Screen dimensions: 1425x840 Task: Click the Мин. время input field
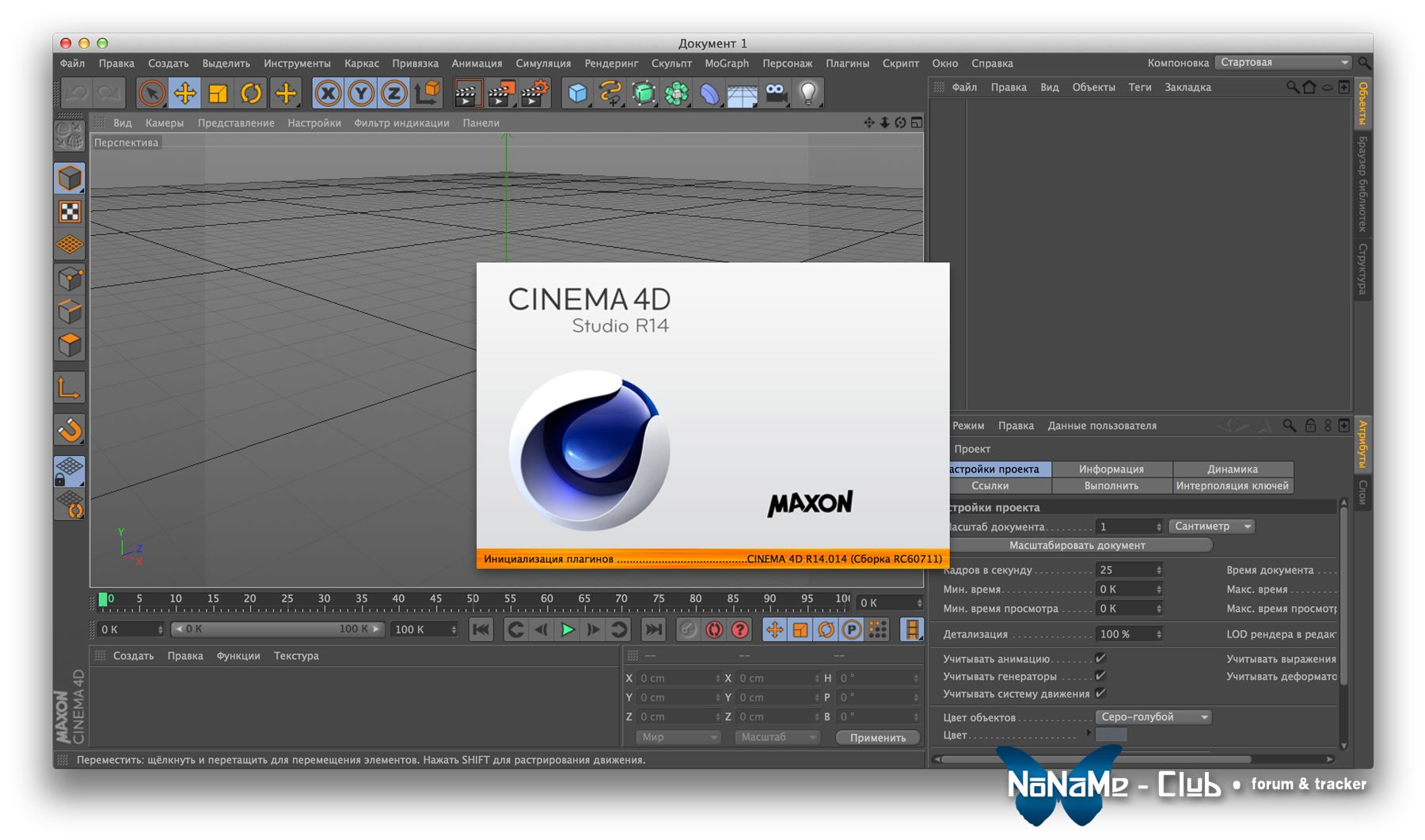(1129, 589)
